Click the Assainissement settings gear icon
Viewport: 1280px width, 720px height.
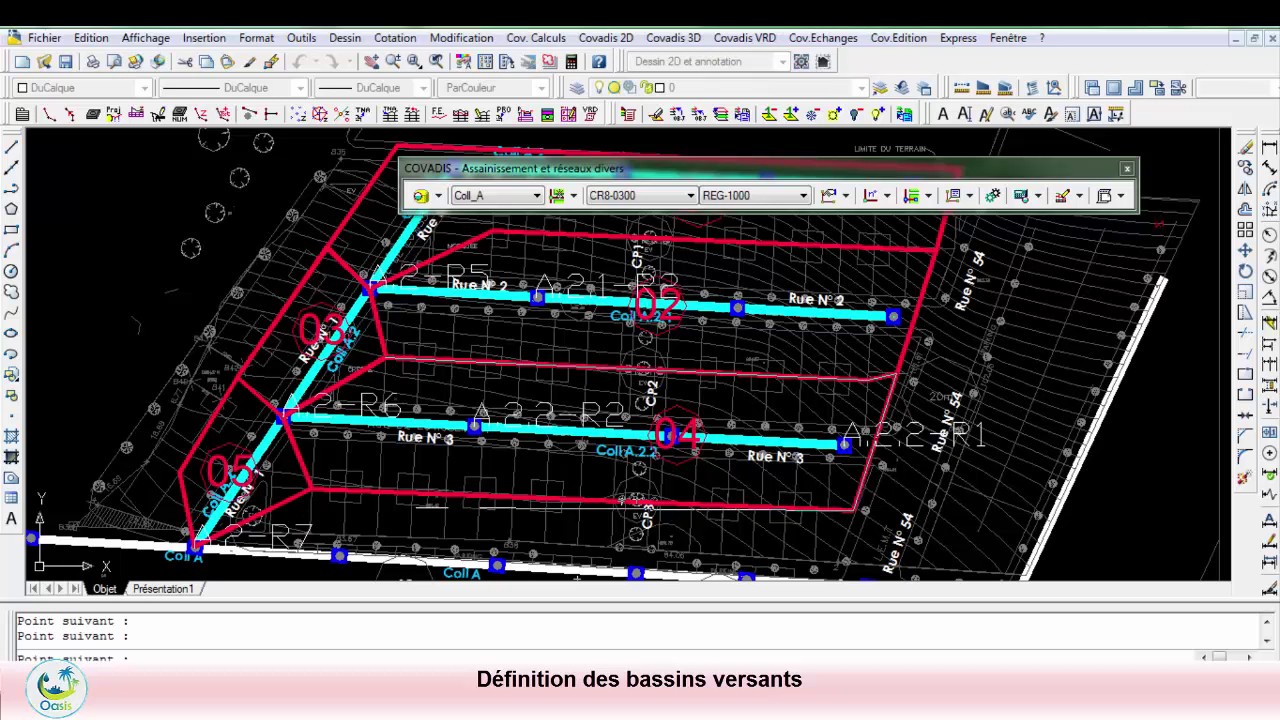click(992, 196)
